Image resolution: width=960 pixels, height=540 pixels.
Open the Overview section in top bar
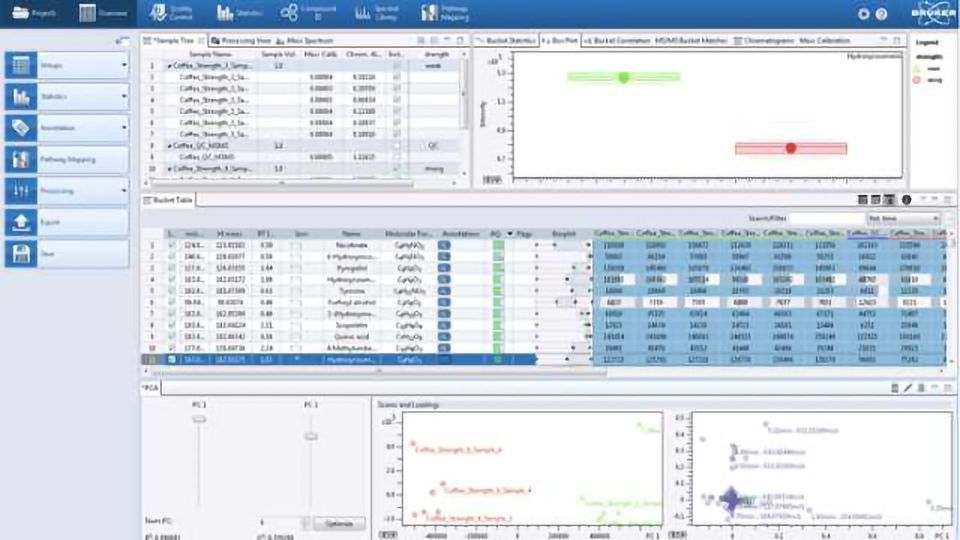(x=103, y=12)
